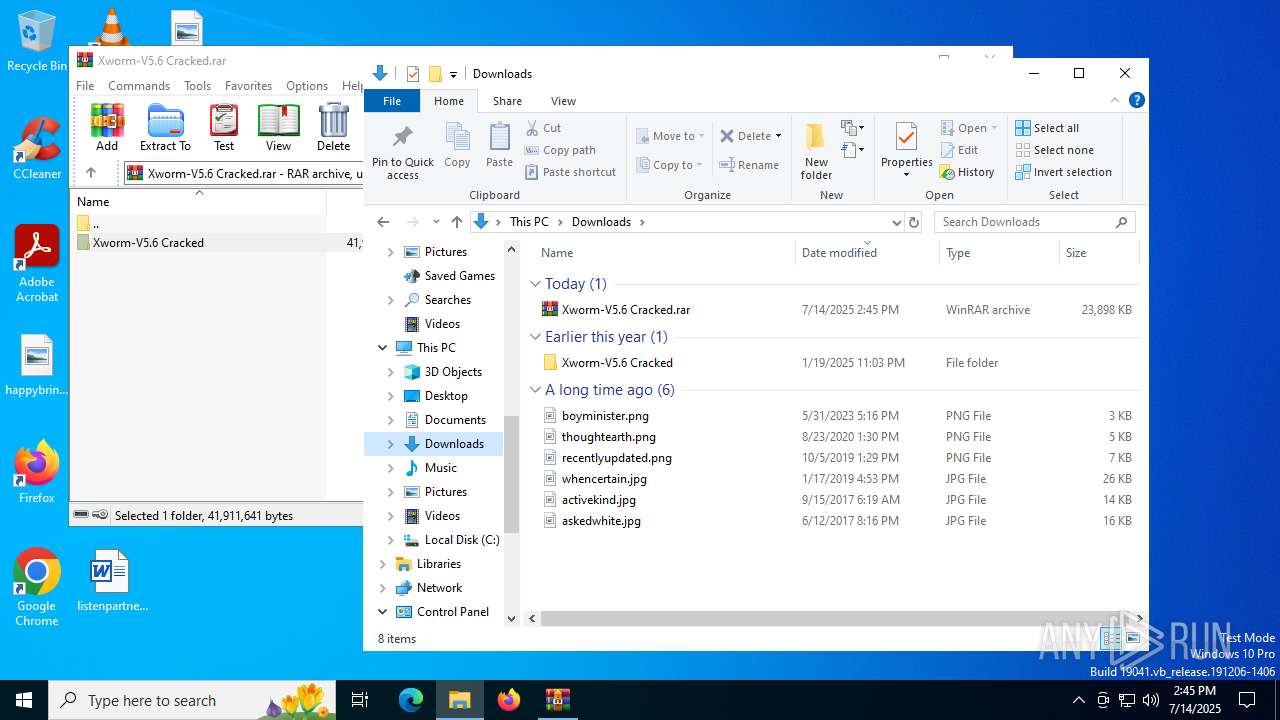Switch to Large icons view layout
The width and height of the screenshot is (1280, 720).
click(1133, 638)
